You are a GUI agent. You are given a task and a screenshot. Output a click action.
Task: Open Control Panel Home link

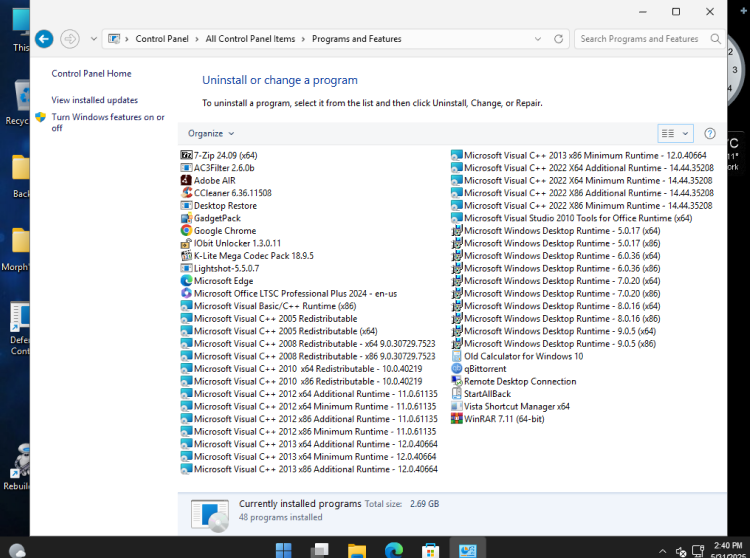tap(91, 74)
